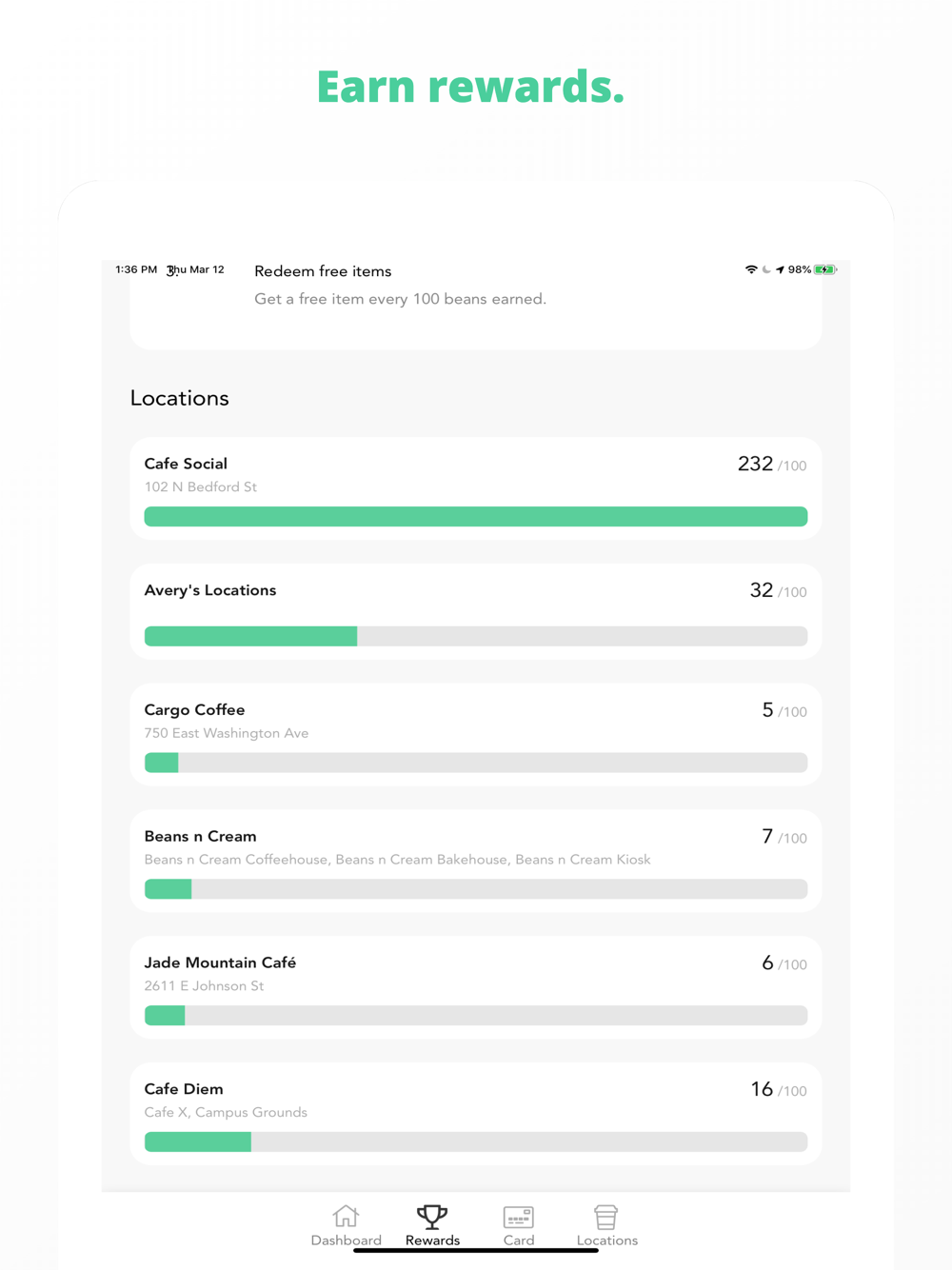Tap the battery status icon

click(824, 270)
